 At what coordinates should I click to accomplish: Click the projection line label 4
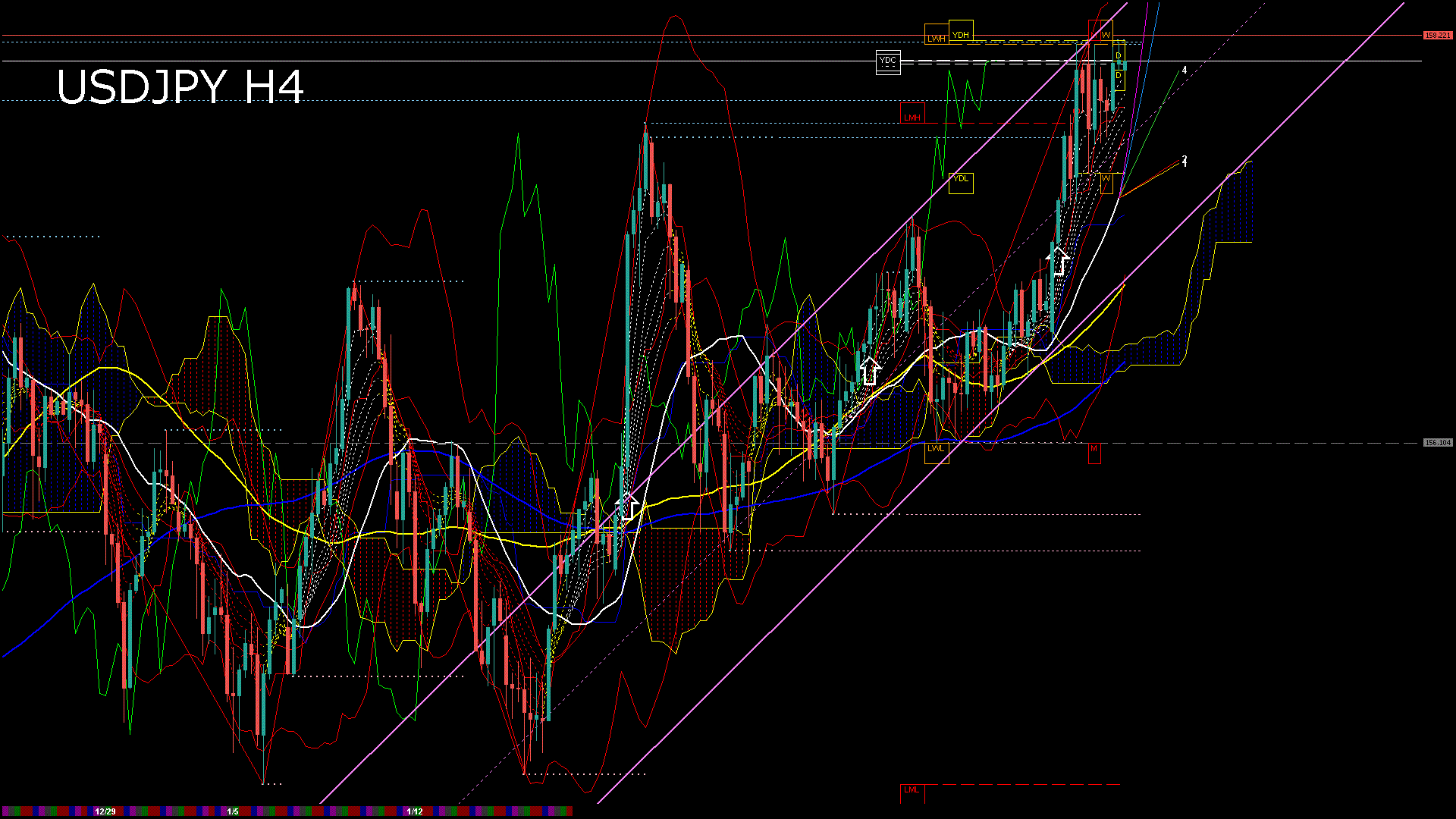1185,71
